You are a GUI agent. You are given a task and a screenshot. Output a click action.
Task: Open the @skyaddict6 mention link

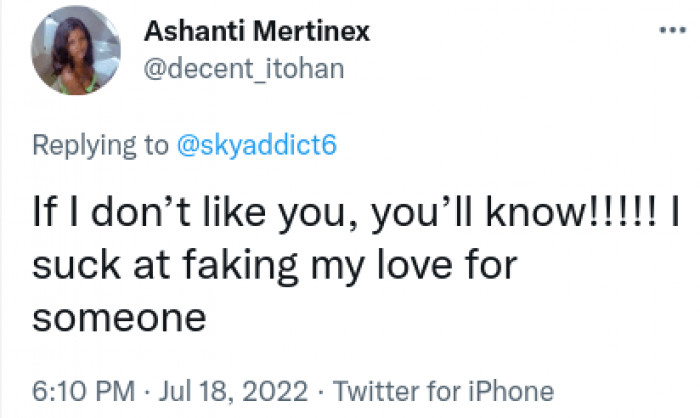256,145
